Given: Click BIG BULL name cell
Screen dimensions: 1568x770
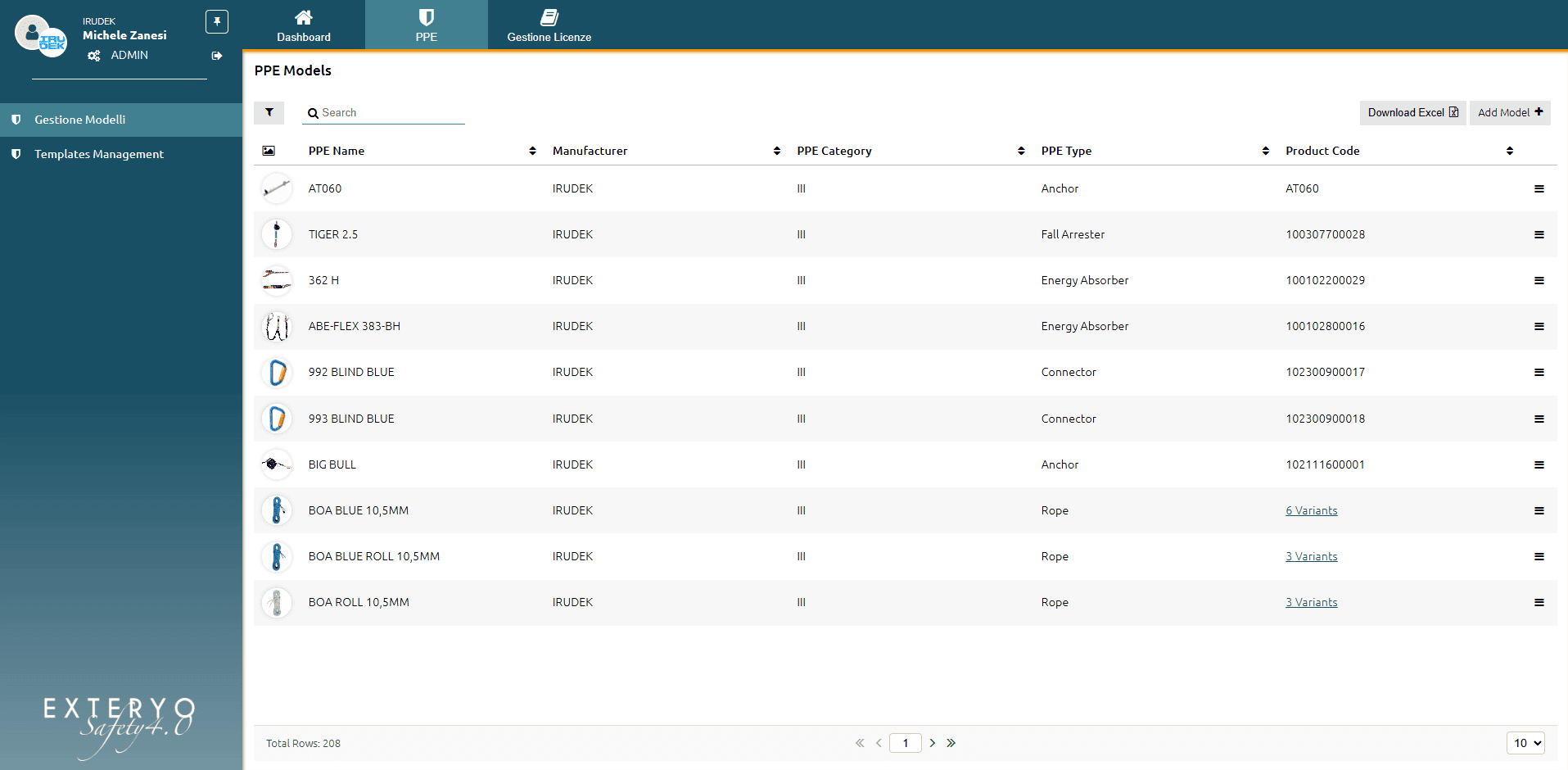Looking at the screenshot, I should pos(332,464).
